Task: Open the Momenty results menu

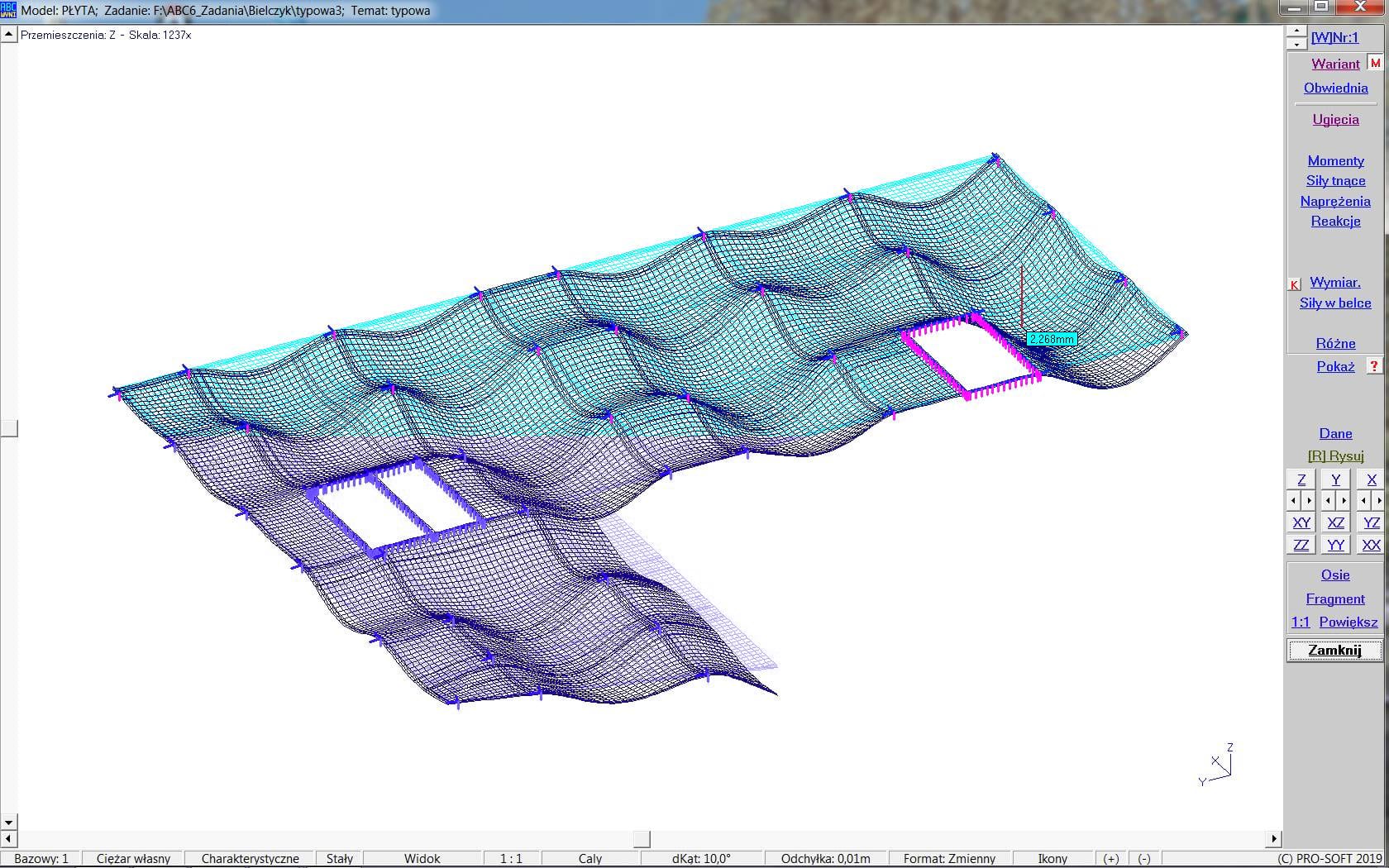Action: point(1335,161)
